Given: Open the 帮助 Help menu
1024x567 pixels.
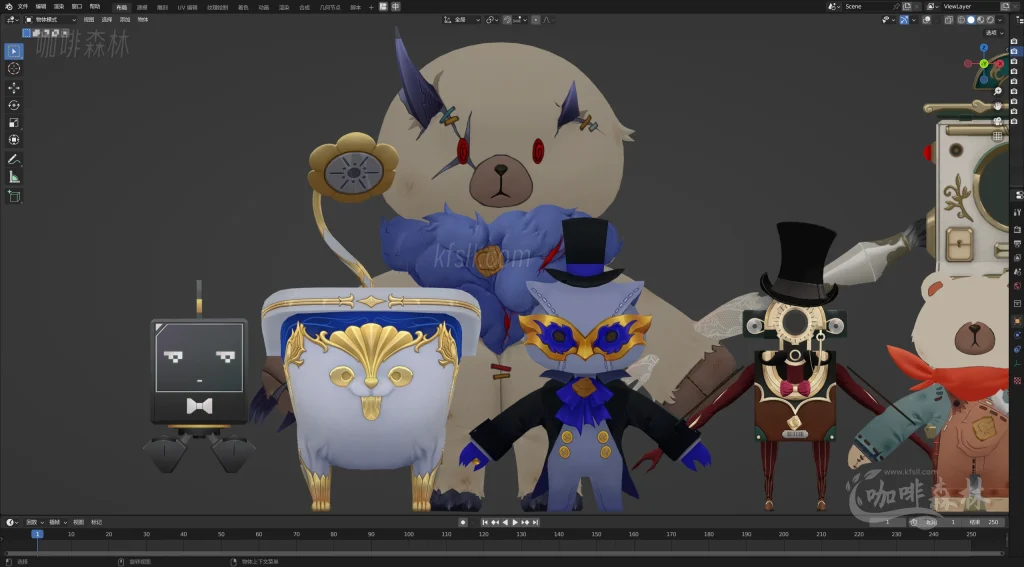Looking at the screenshot, I should click(95, 7).
